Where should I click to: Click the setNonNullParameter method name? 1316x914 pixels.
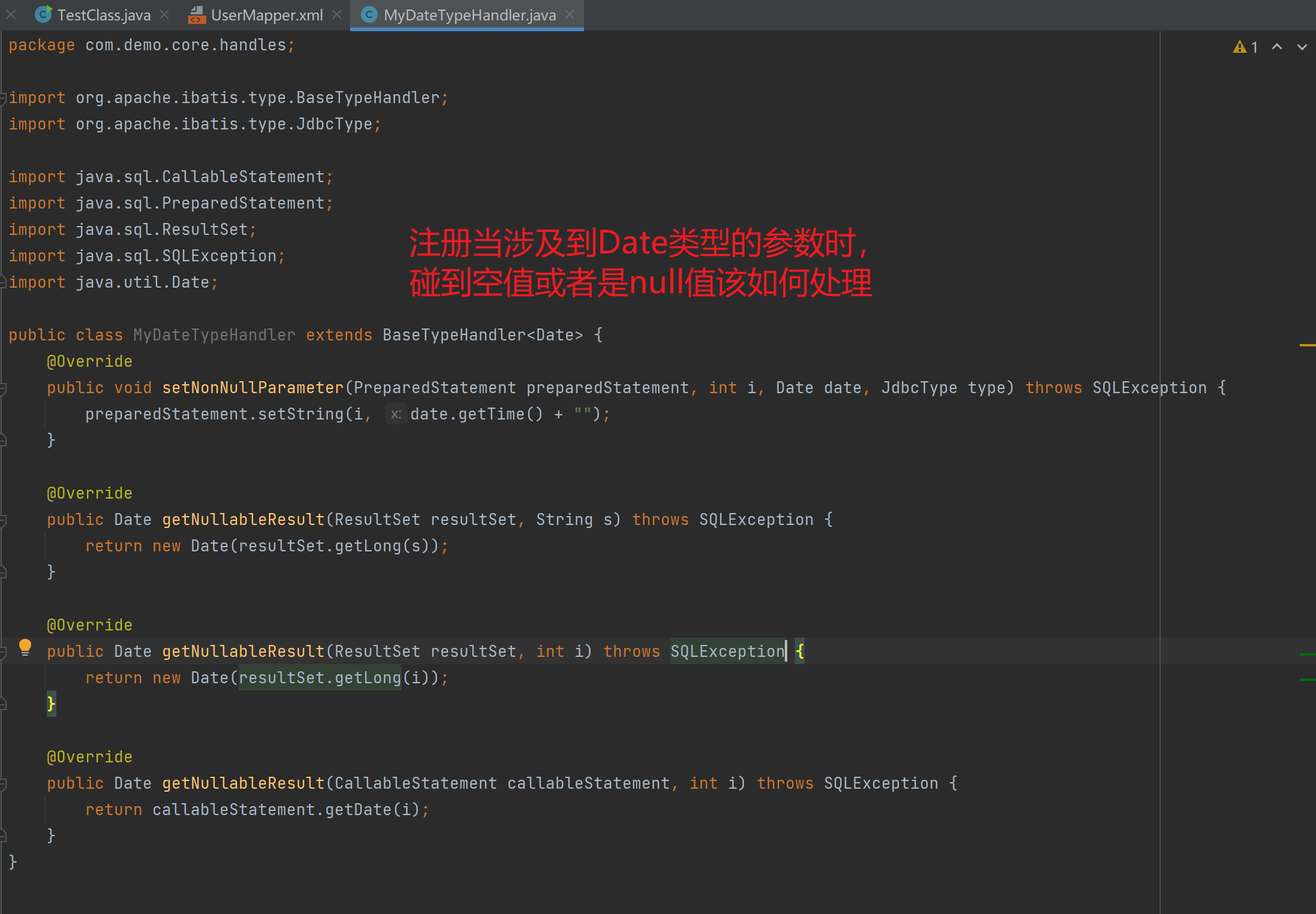coord(252,388)
